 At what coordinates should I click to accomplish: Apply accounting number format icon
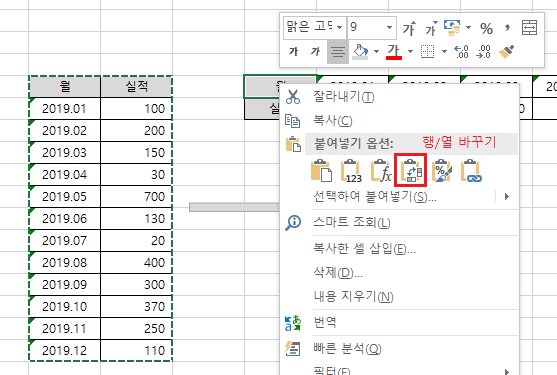[452, 28]
